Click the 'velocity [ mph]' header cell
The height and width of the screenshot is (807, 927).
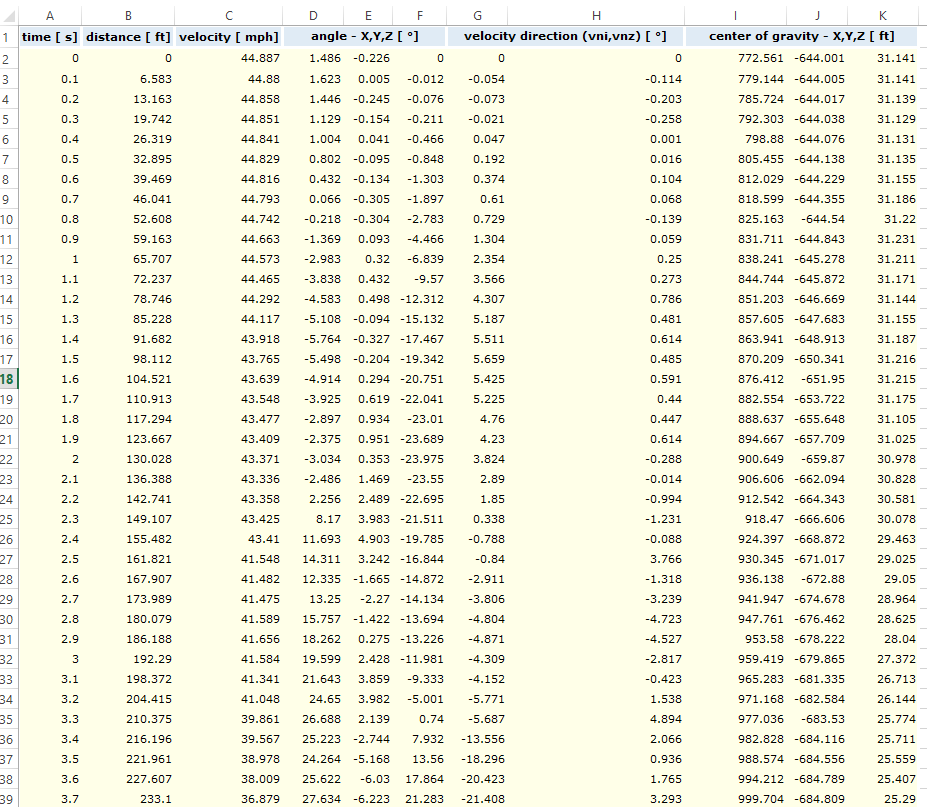[x=229, y=37]
